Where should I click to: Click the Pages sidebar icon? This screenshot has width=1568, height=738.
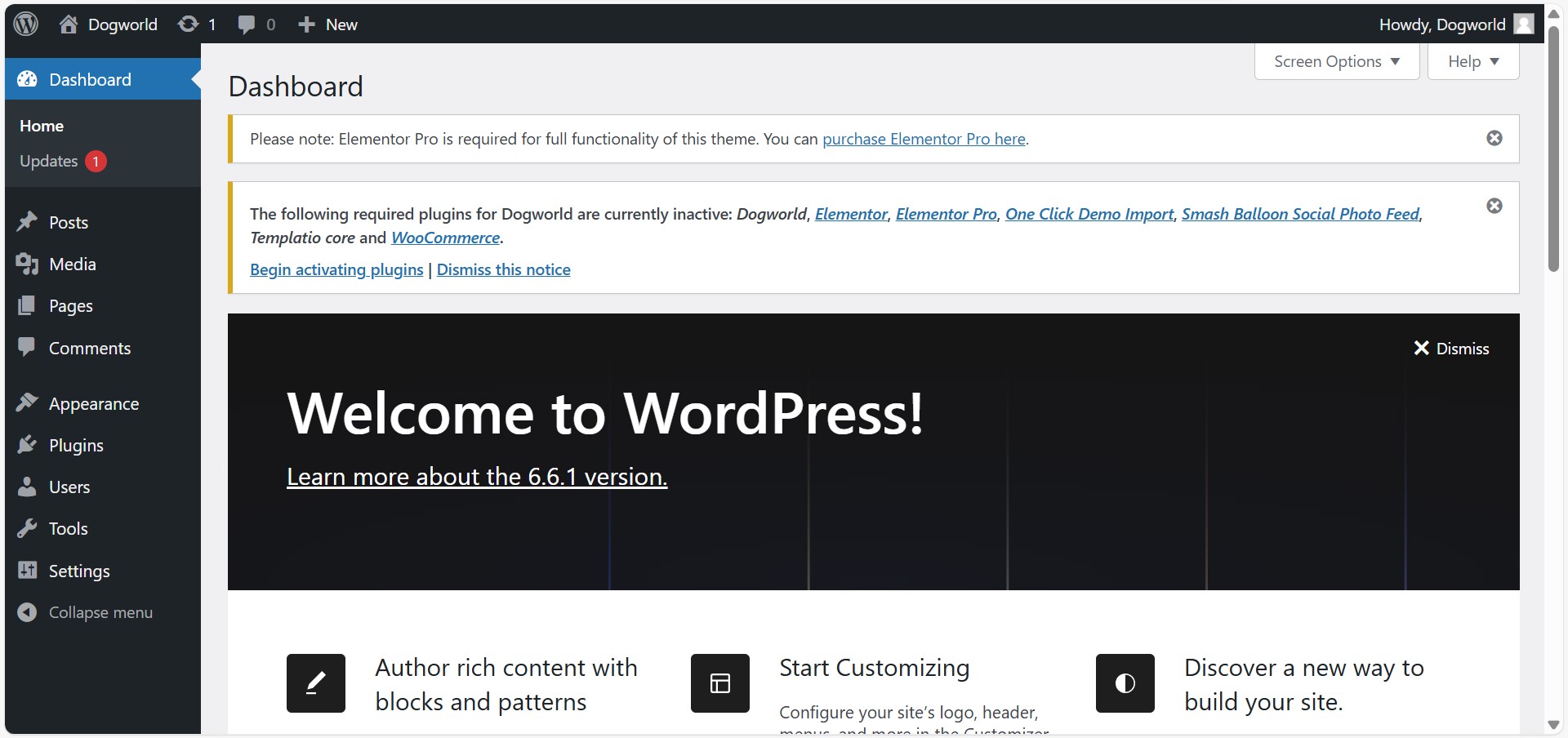coord(27,305)
